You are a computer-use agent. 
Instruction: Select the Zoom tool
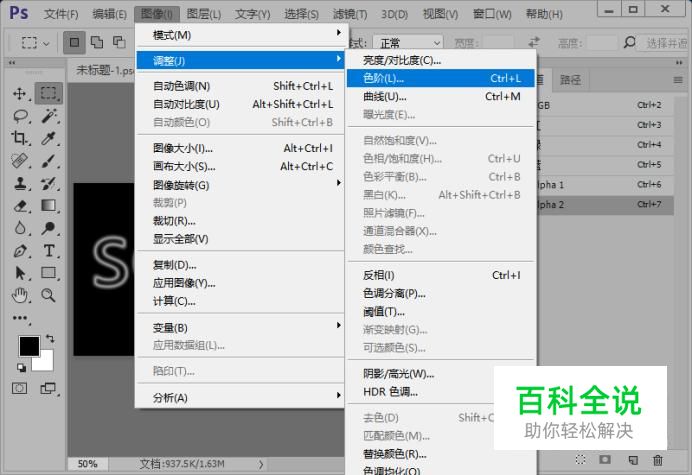pos(49,295)
